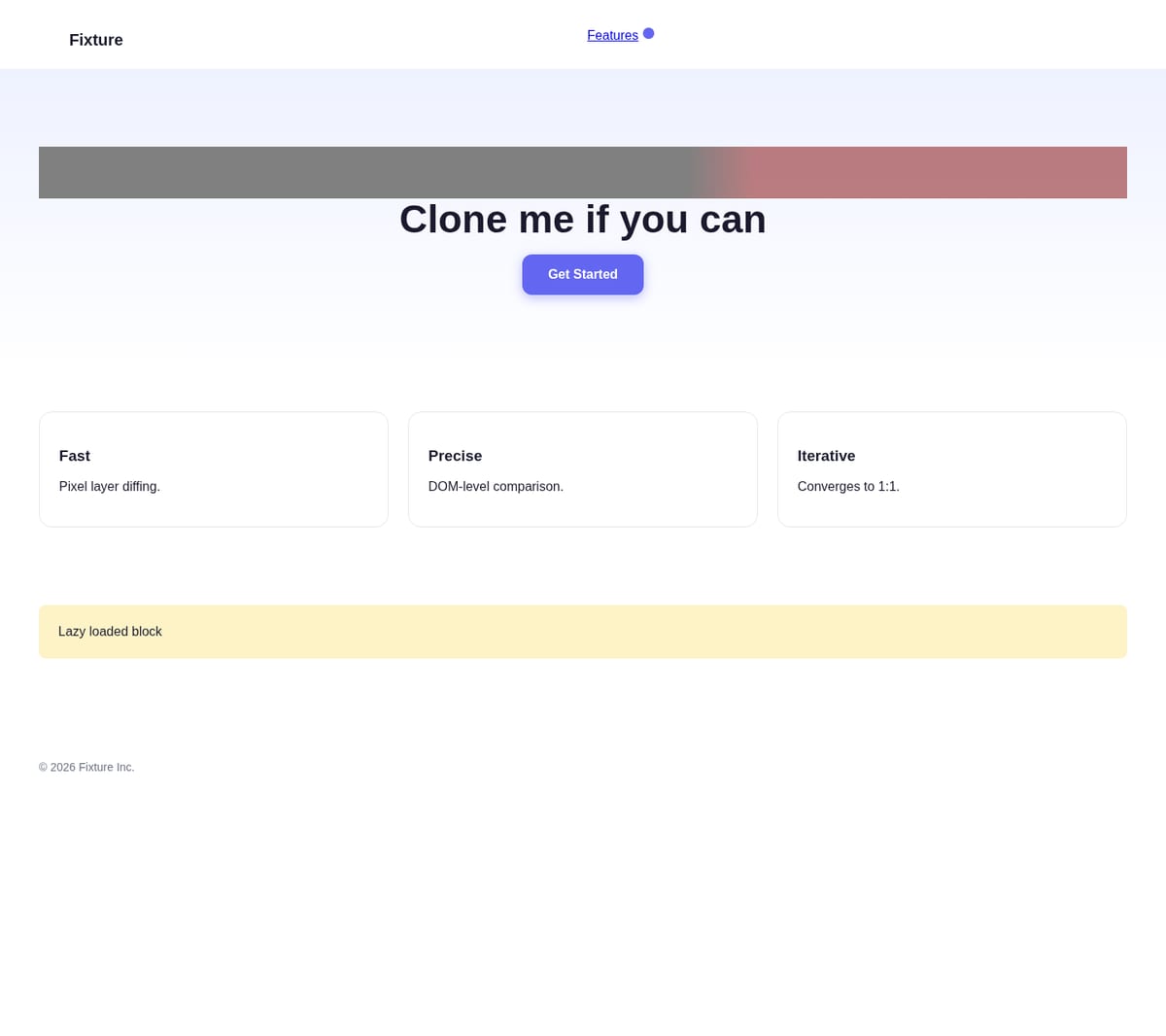The width and height of the screenshot is (1166, 1036).
Task: Click the Clone me if you can heading
Action: tap(583, 220)
